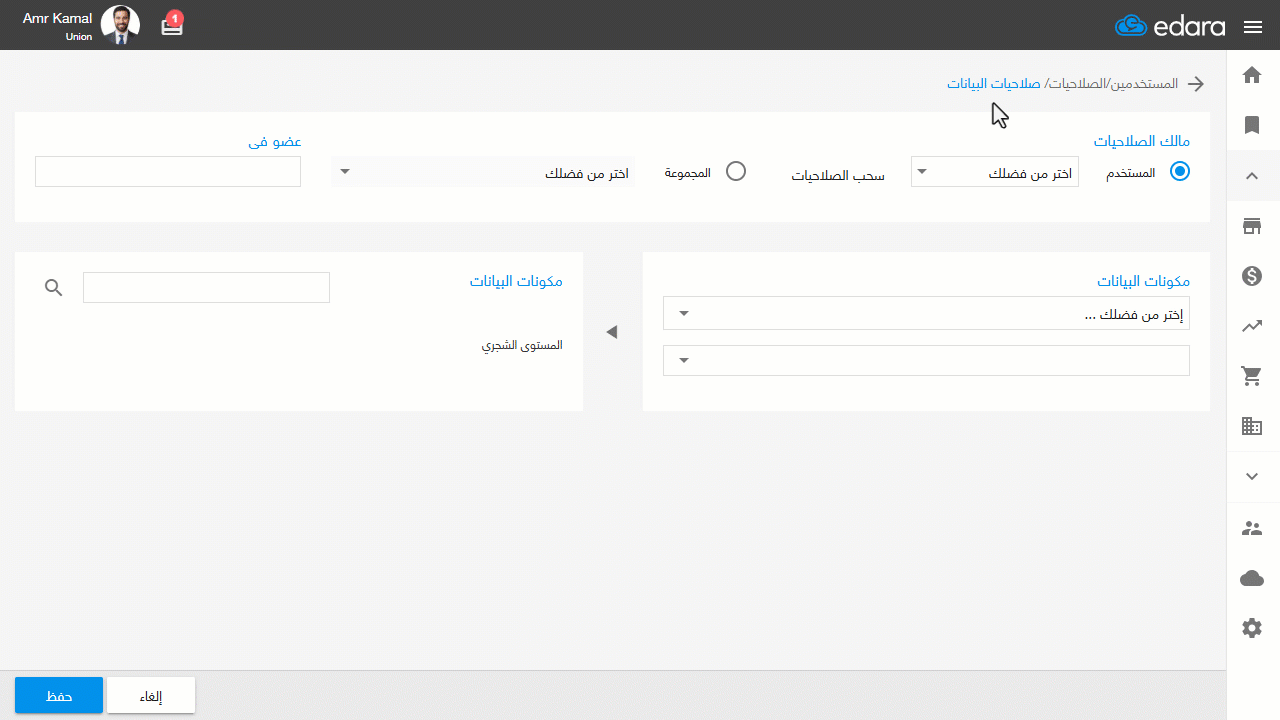Click the إلغاء cancel button

[151, 696]
